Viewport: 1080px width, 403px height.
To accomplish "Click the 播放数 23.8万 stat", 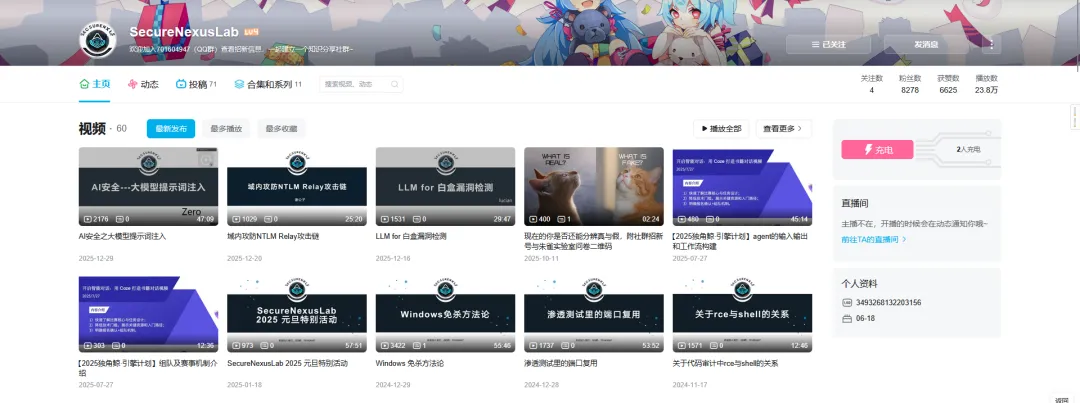I will 986,84.
